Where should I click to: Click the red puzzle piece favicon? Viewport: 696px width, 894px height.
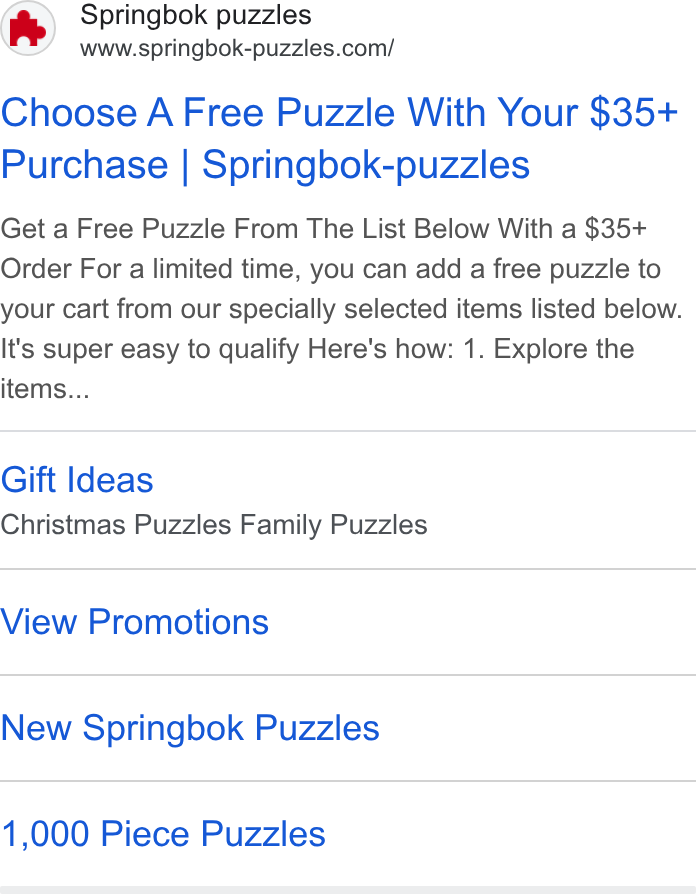click(x=27, y=29)
